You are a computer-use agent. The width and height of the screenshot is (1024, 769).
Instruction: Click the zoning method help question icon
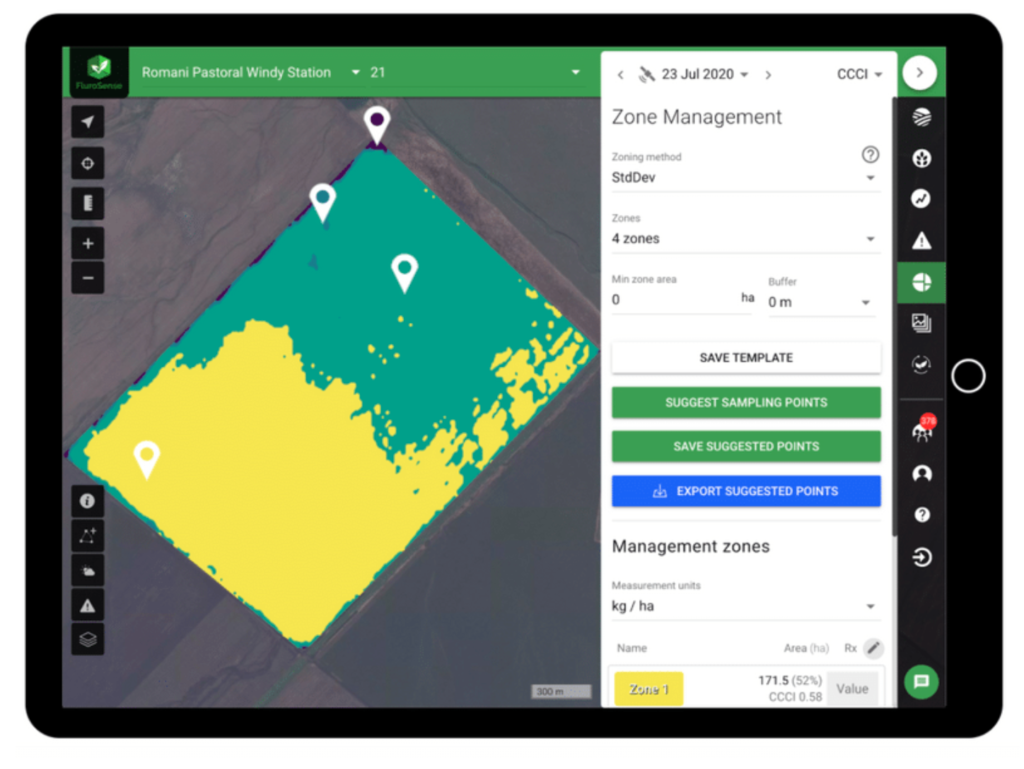(870, 155)
